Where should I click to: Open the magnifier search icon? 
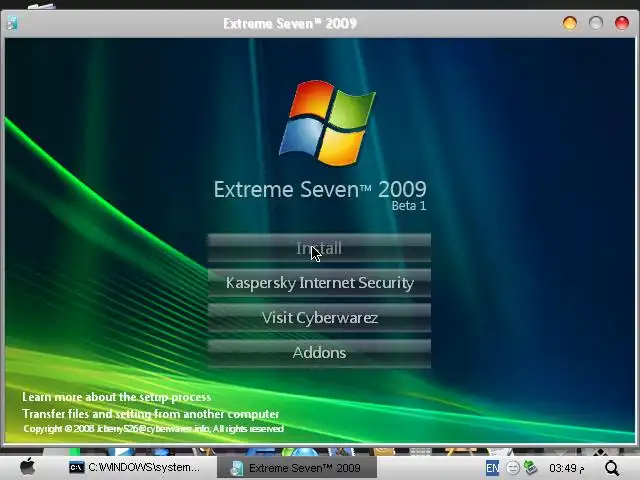(612, 468)
